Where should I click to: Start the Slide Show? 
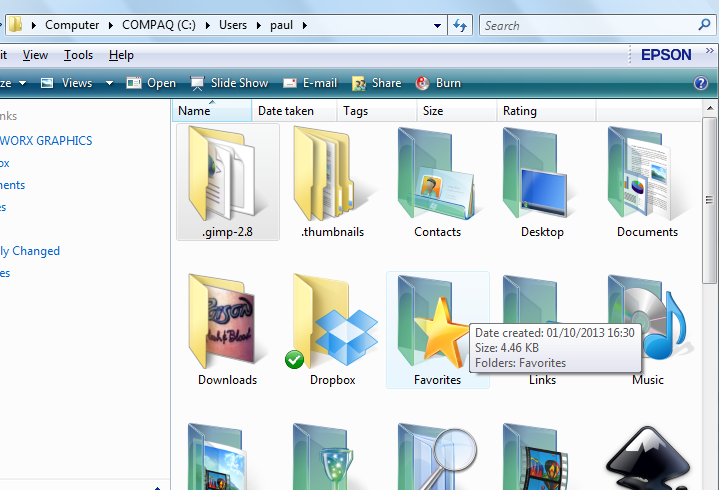[229, 83]
